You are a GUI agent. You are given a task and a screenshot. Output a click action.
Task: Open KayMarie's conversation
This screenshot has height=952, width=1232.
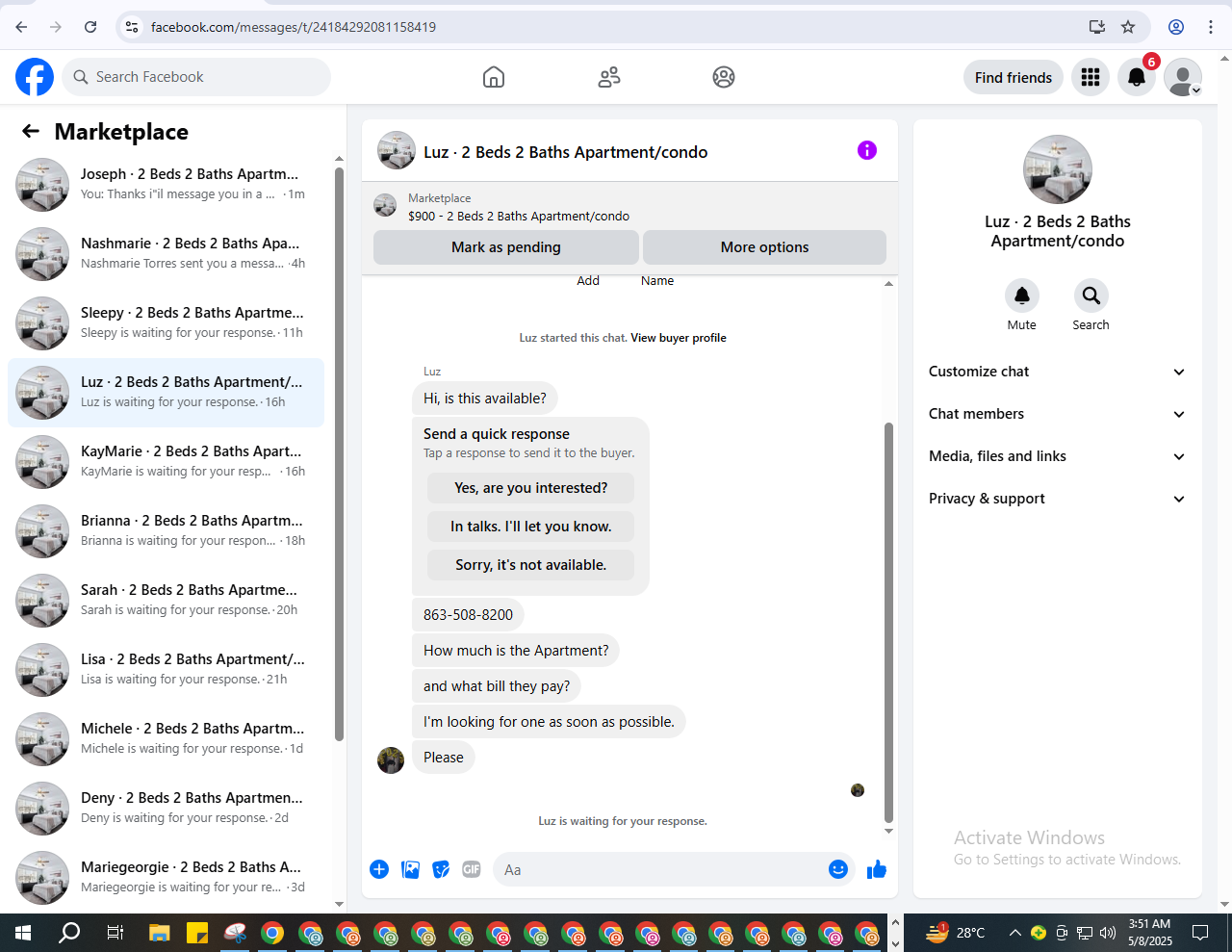166,462
